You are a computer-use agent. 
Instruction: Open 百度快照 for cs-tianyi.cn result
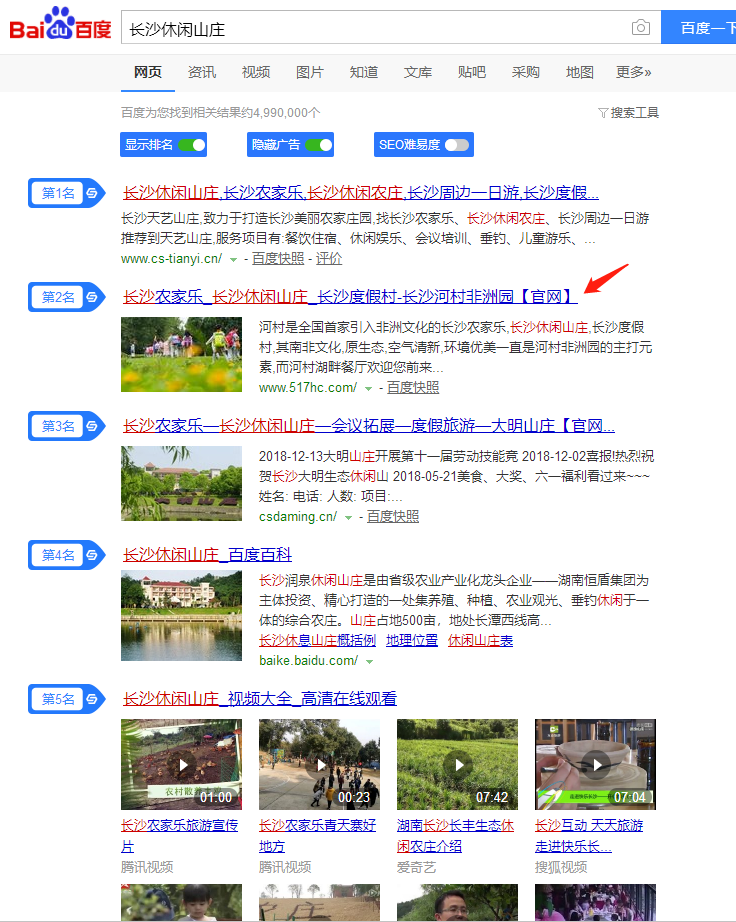click(278, 259)
